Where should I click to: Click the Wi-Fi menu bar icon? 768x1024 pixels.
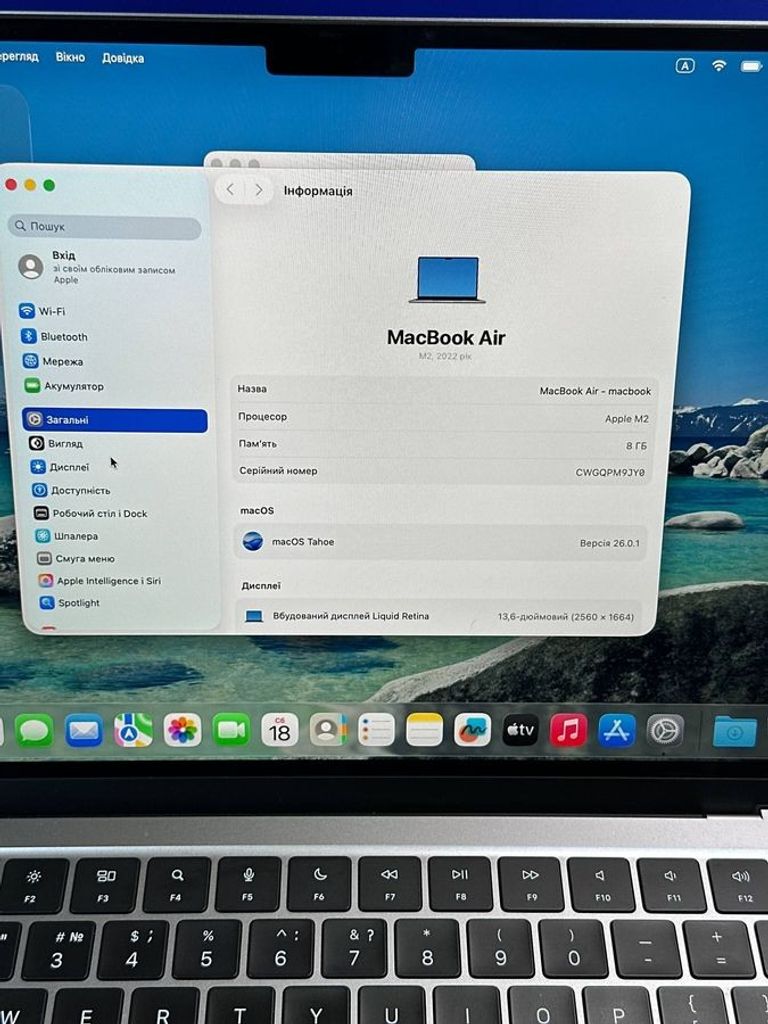[x=719, y=65]
